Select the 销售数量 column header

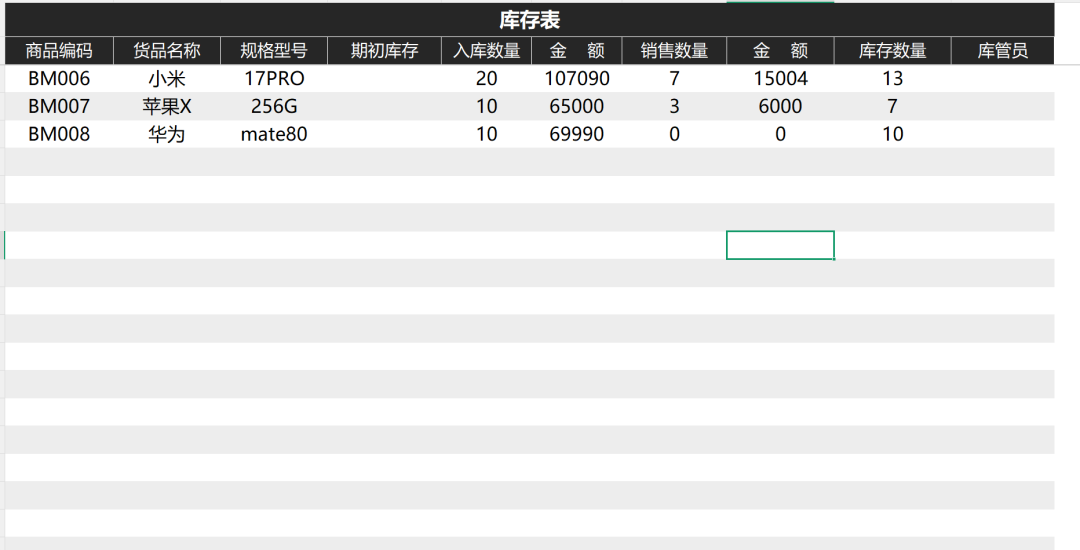[x=674, y=51]
